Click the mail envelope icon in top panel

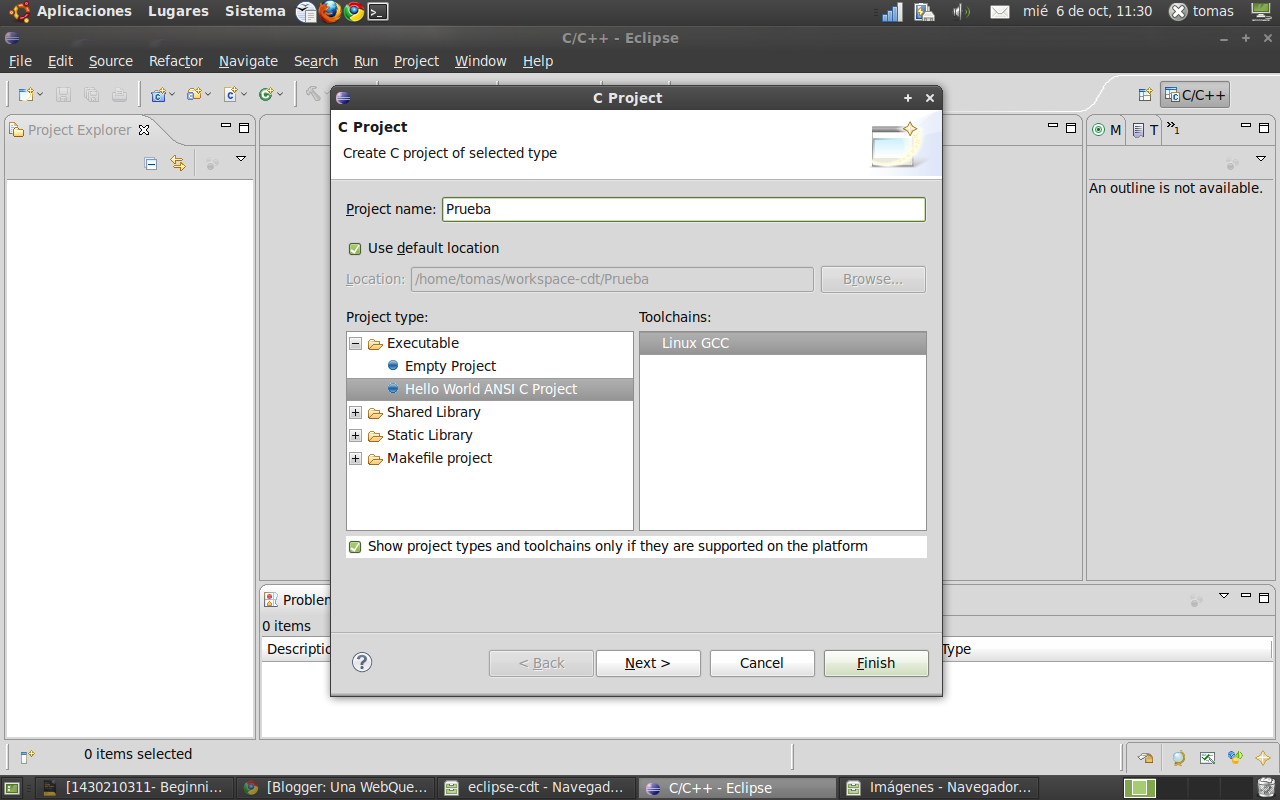pyautogui.click(x=1000, y=12)
